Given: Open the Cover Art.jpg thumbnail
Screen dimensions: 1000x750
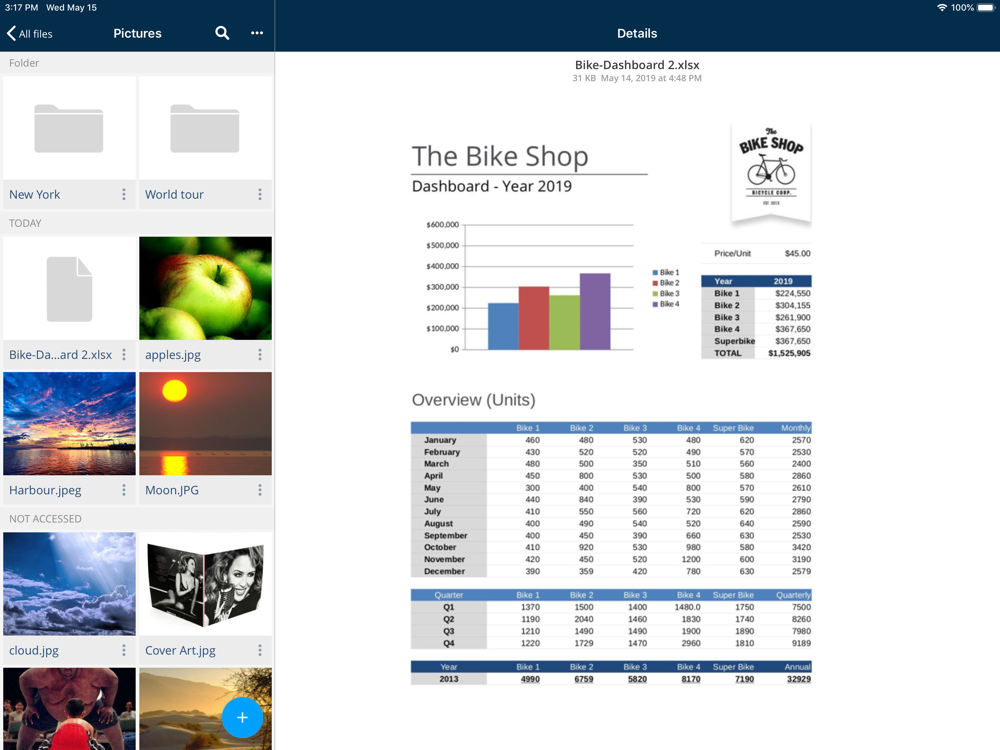Looking at the screenshot, I should (x=205, y=584).
